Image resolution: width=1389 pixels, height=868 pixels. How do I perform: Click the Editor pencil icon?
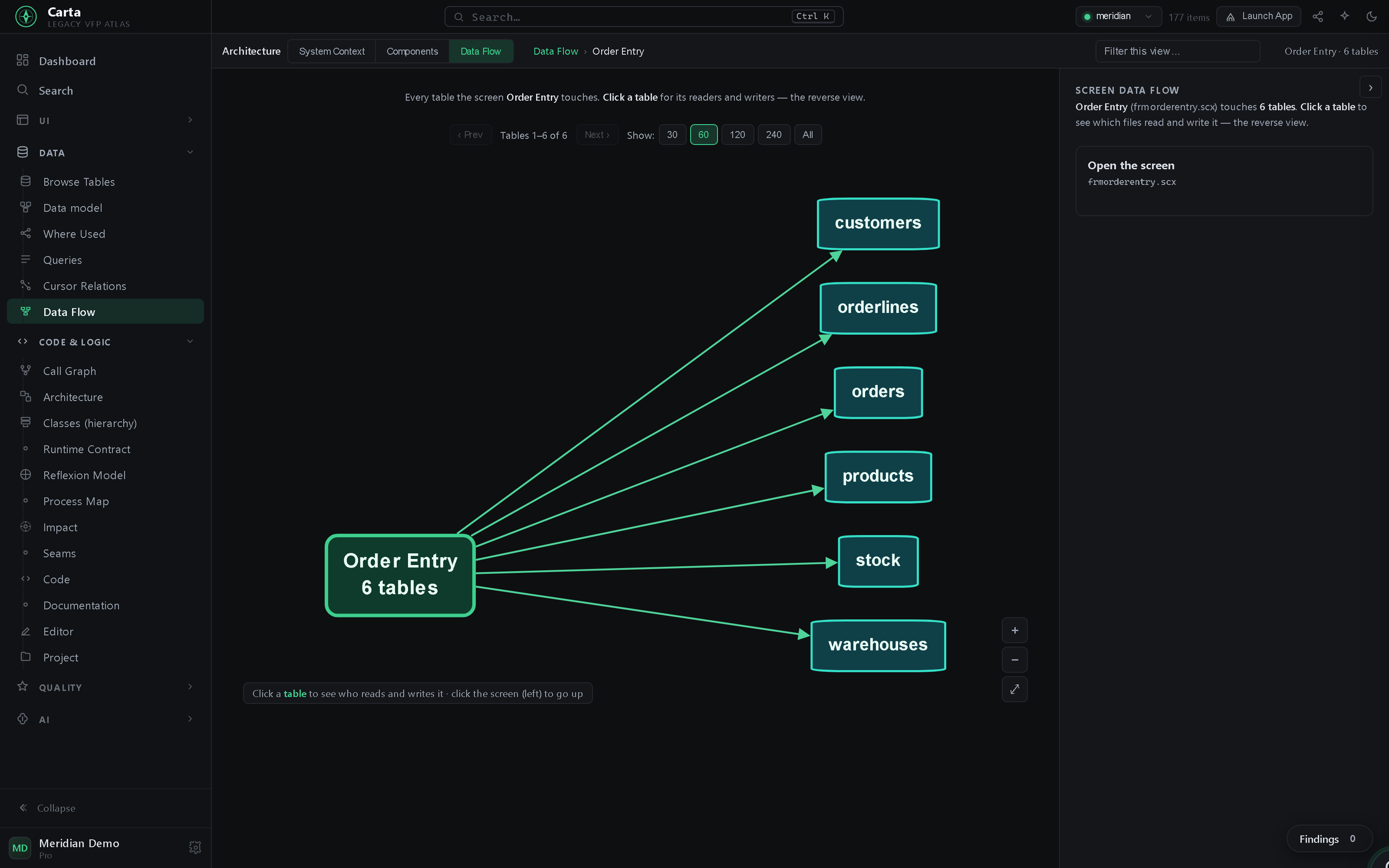click(x=25, y=631)
